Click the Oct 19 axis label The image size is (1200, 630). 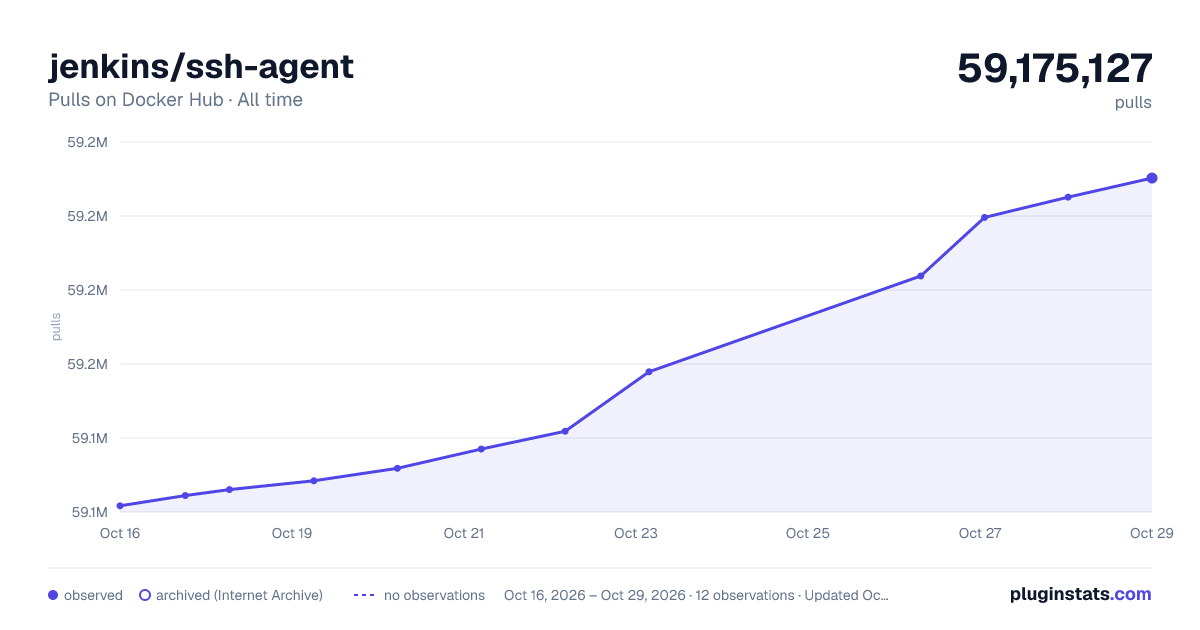[x=292, y=533]
